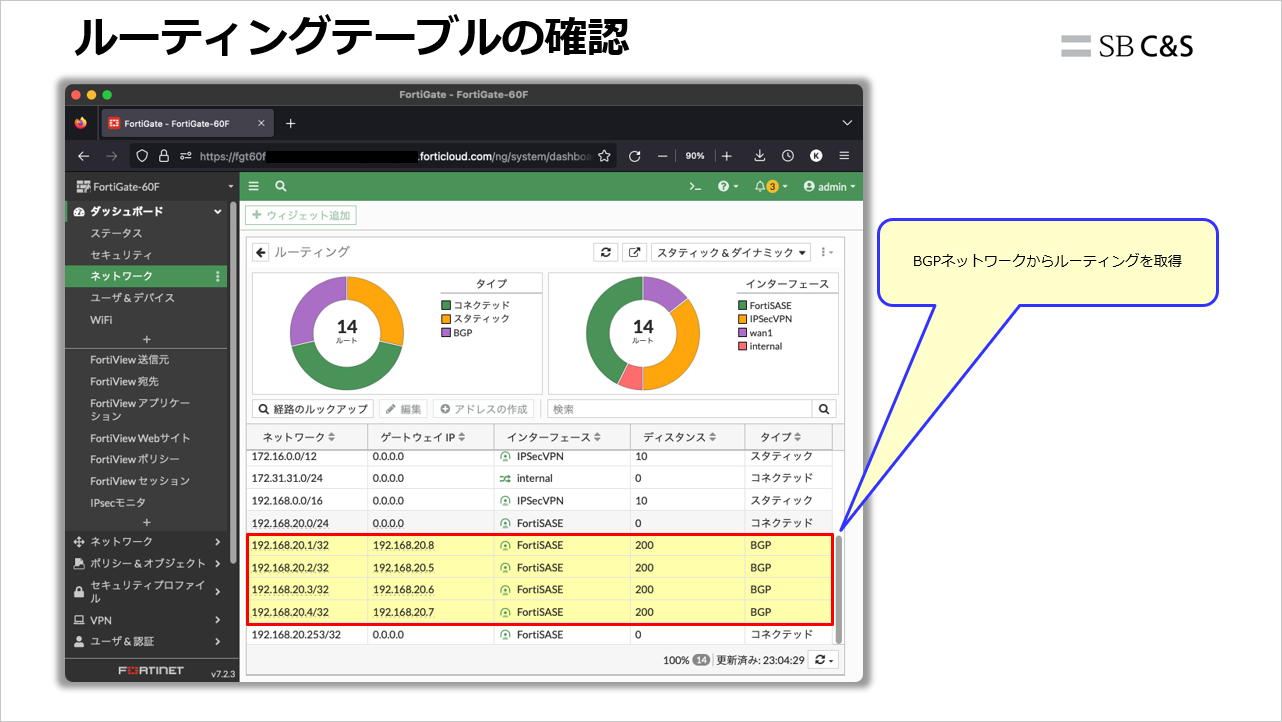Expand ネットワーク section with arrows icon
Viewport: 1282px width, 722px height.
[147, 541]
